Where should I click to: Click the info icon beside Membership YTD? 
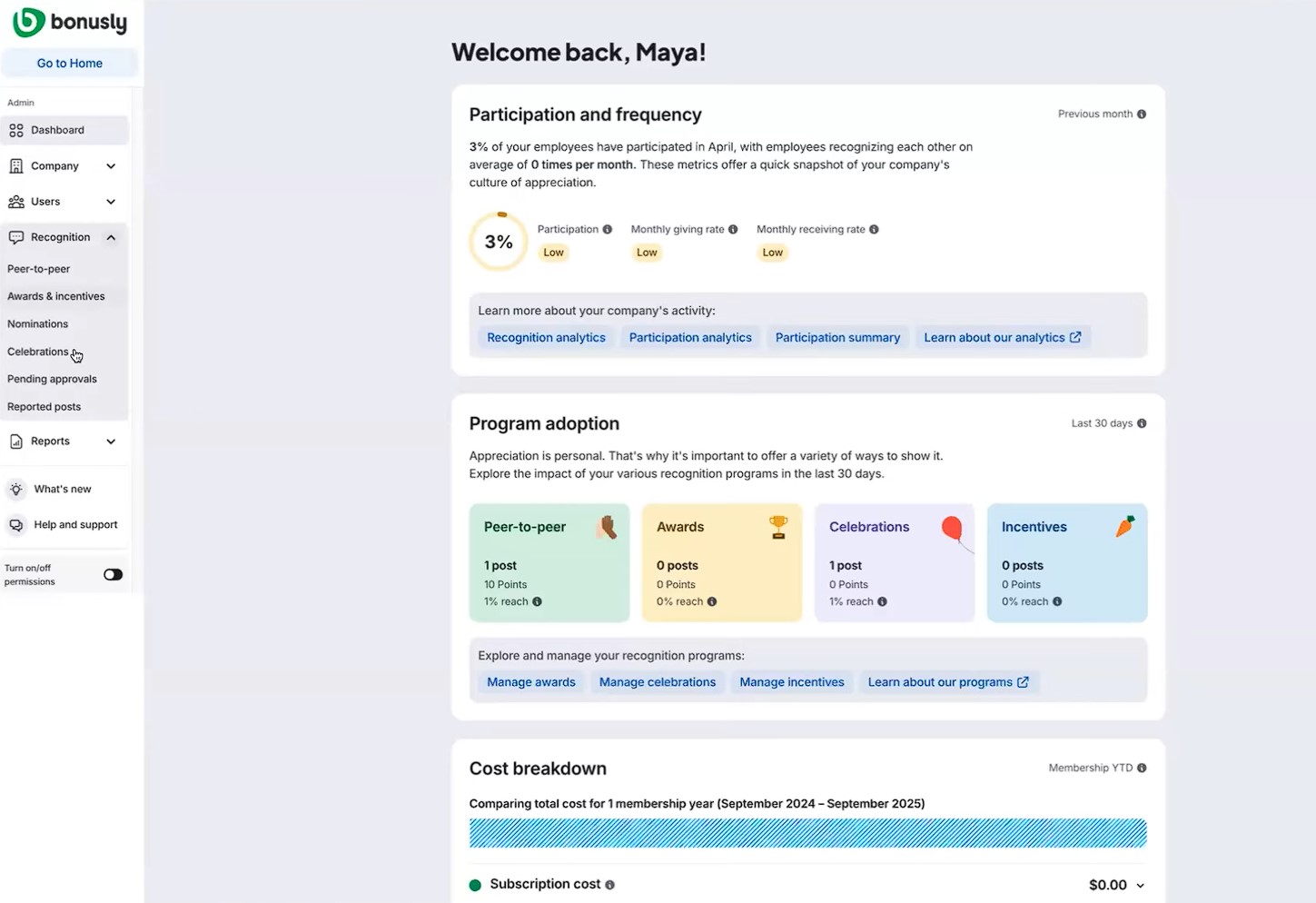(1142, 768)
